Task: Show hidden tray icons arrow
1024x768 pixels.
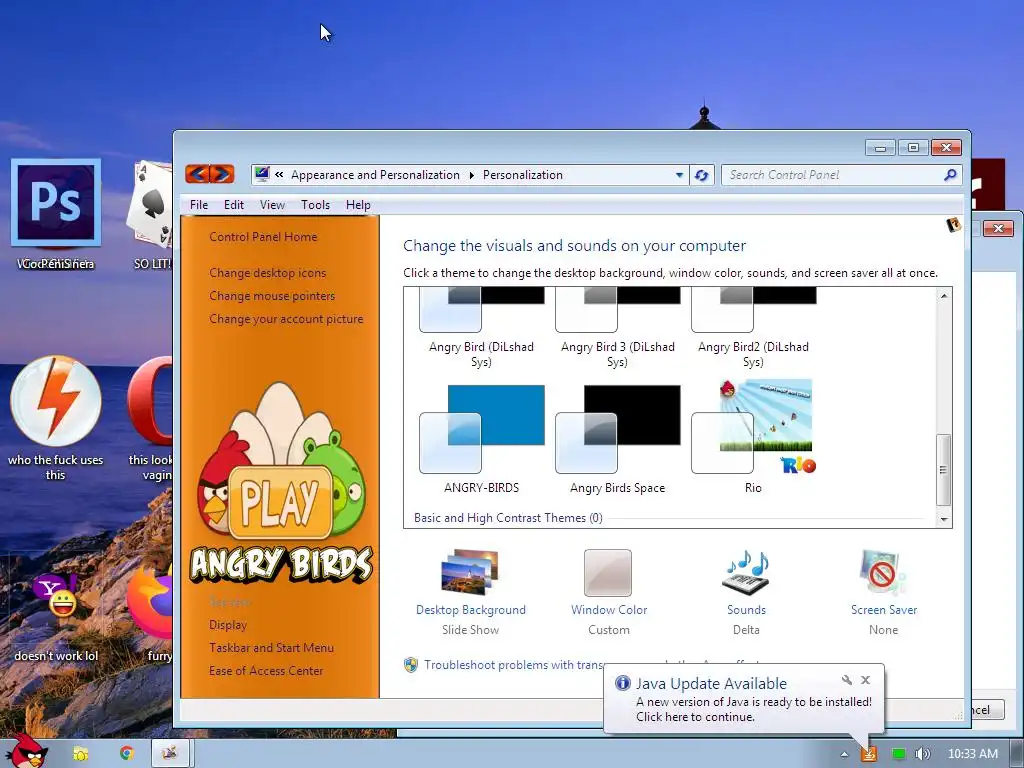Action: (x=844, y=754)
